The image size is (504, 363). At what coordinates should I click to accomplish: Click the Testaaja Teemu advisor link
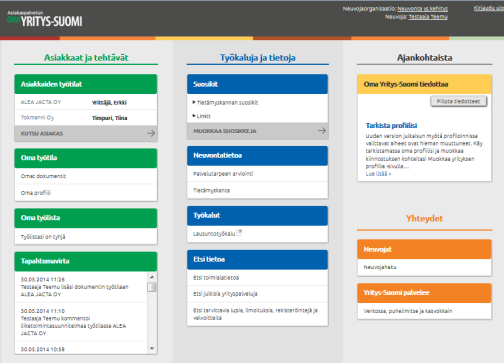tap(428, 17)
